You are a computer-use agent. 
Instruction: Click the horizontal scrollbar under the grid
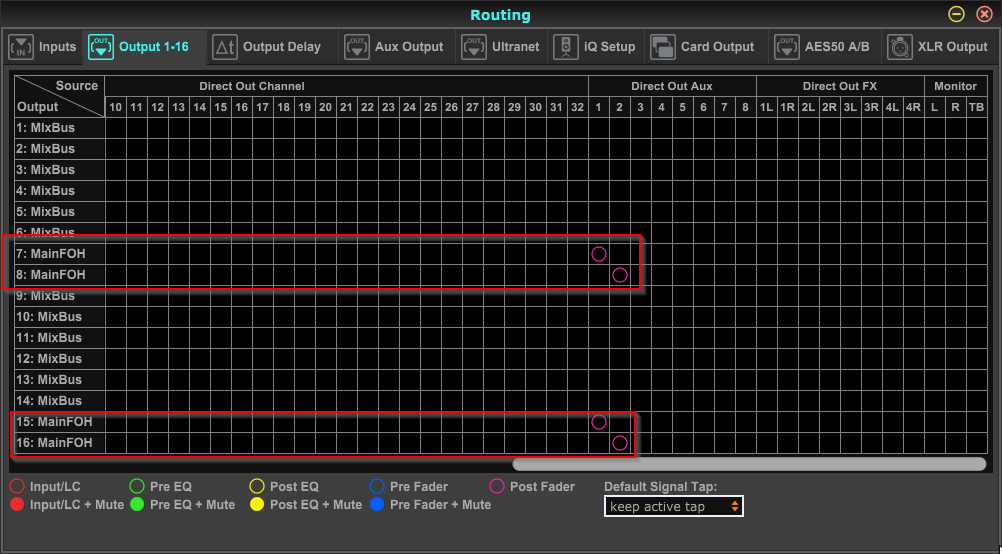[748, 464]
